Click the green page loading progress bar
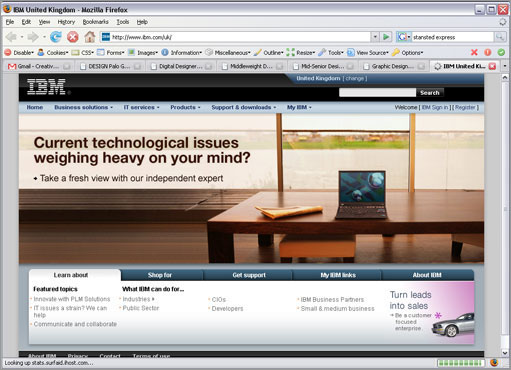The image size is (511, 370). [461, 363]
